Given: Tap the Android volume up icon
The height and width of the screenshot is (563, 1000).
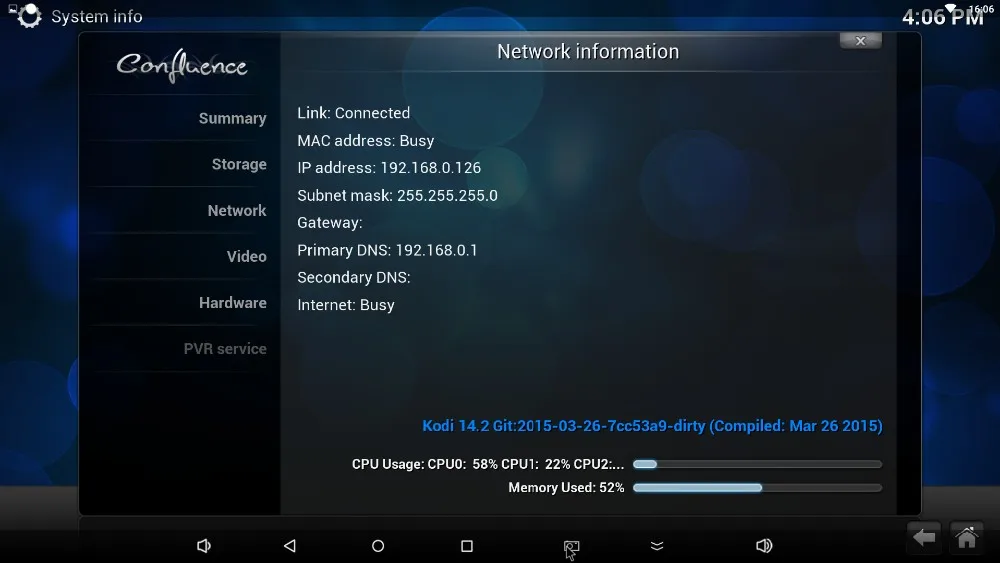Looking at the screenshot, I should click(x=764, y=546).
